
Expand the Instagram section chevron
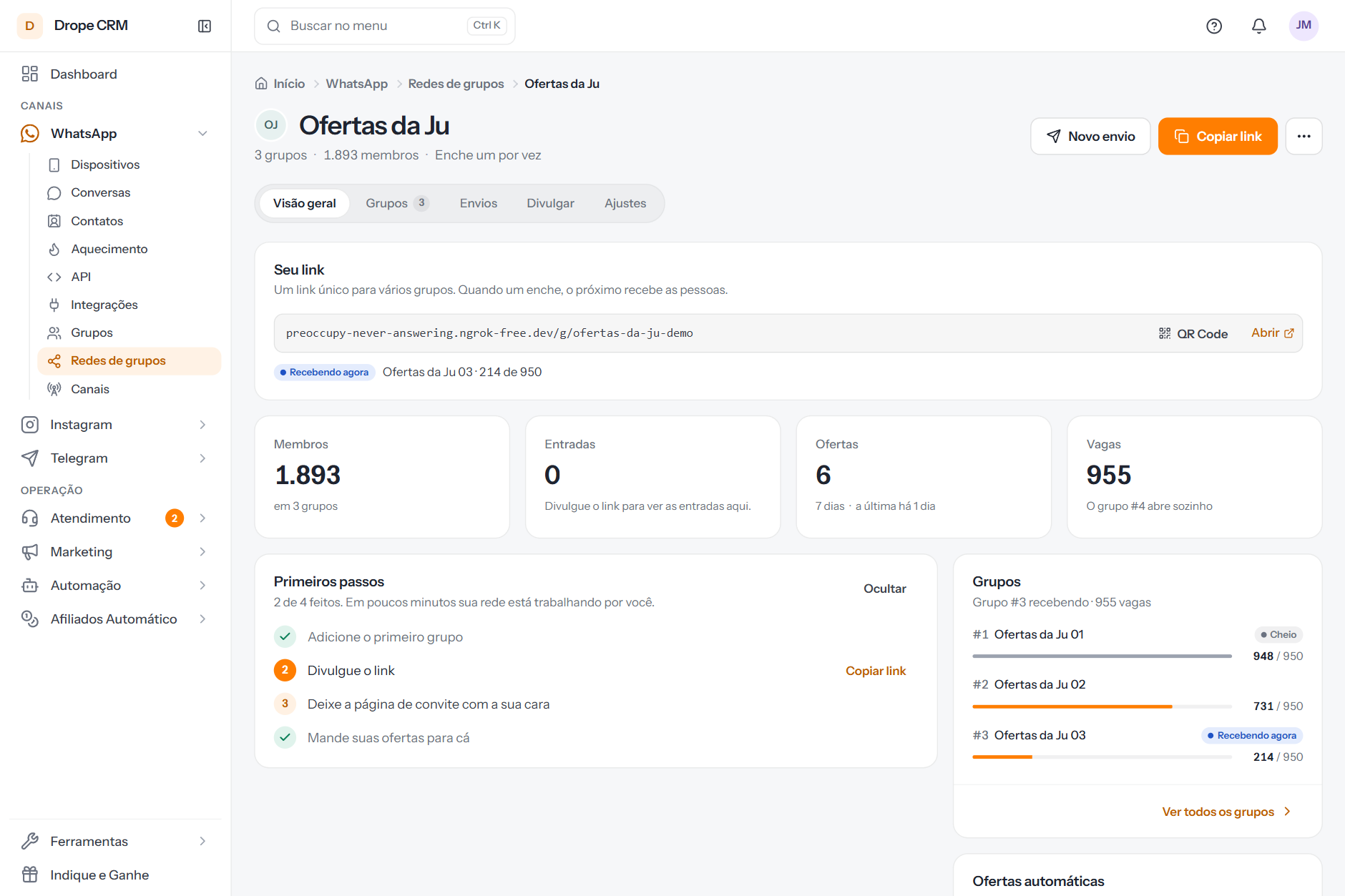coord(202,425)
